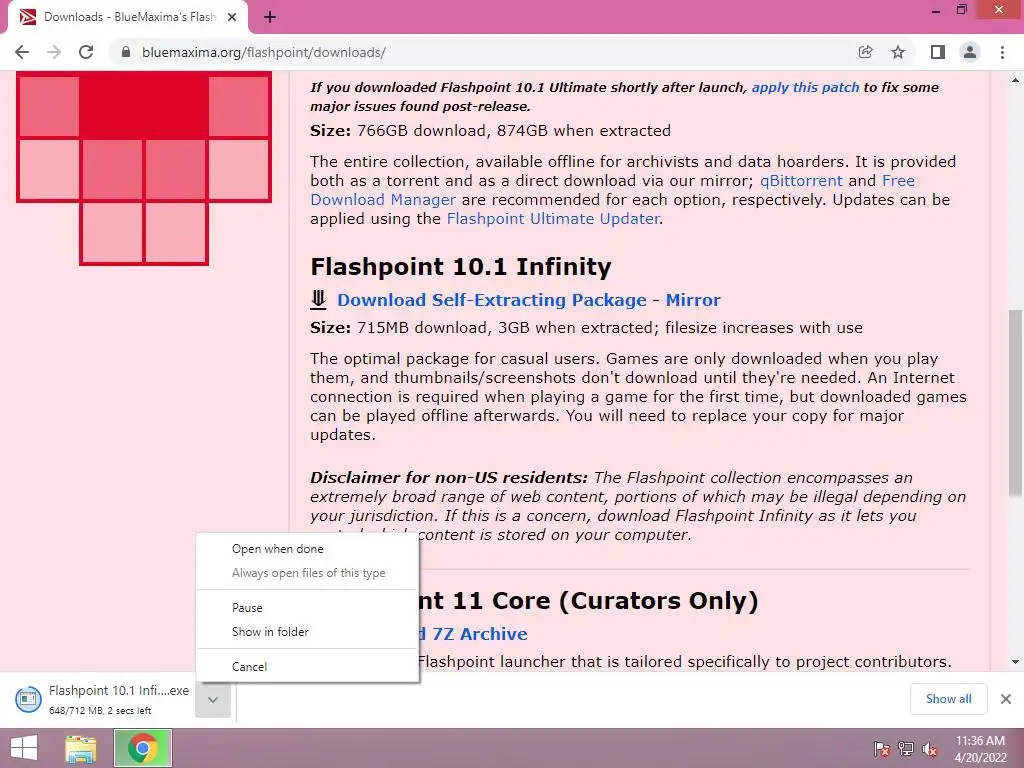Screen dimensions: 1024x768
Task: Go back using the browser back arrow
Action: (22, 52)
